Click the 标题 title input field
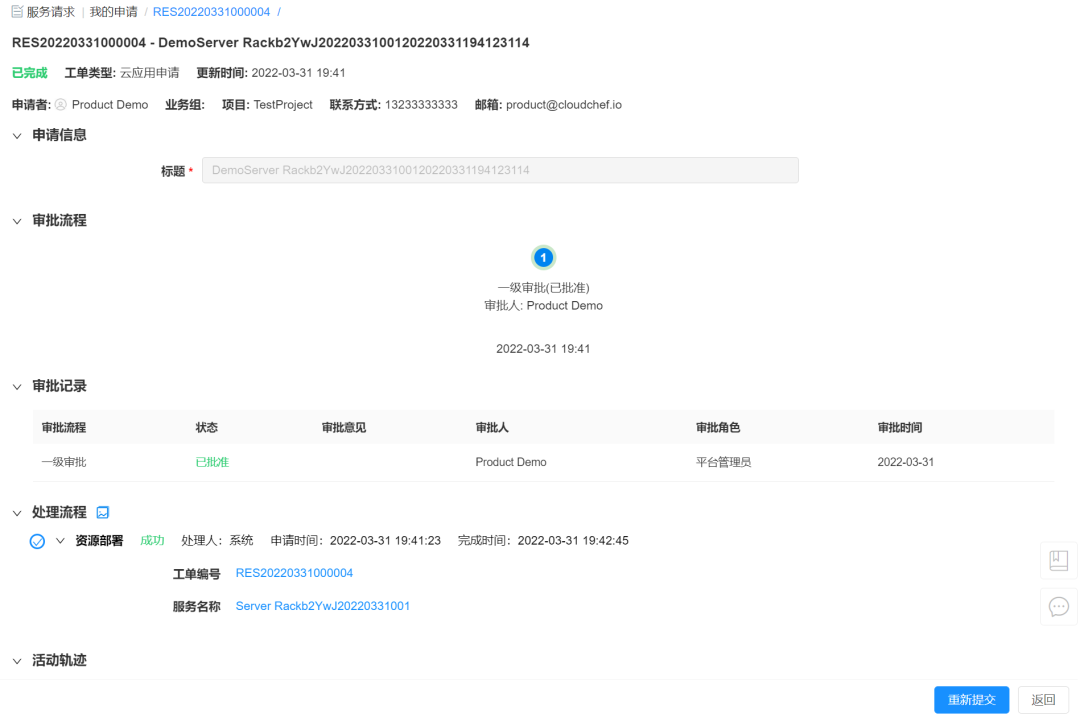 [x=500, y=170]
